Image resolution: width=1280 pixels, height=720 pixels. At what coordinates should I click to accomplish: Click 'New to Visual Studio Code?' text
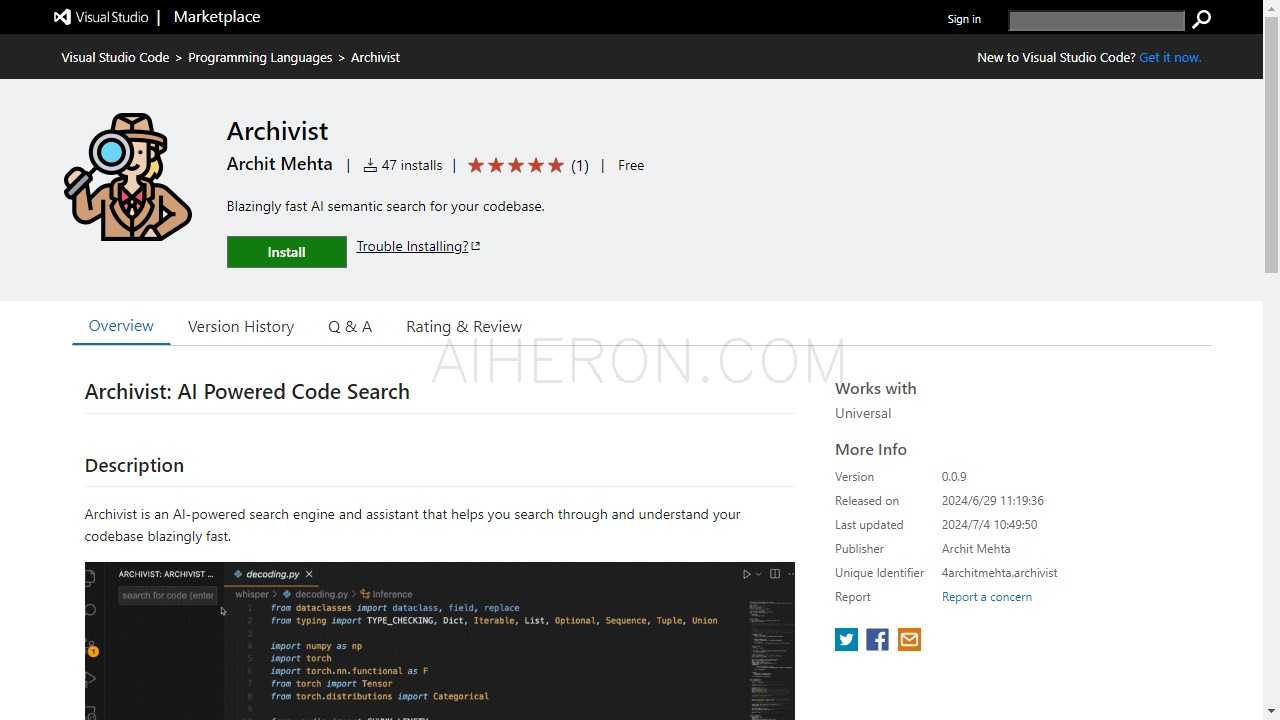point(1056,57)
